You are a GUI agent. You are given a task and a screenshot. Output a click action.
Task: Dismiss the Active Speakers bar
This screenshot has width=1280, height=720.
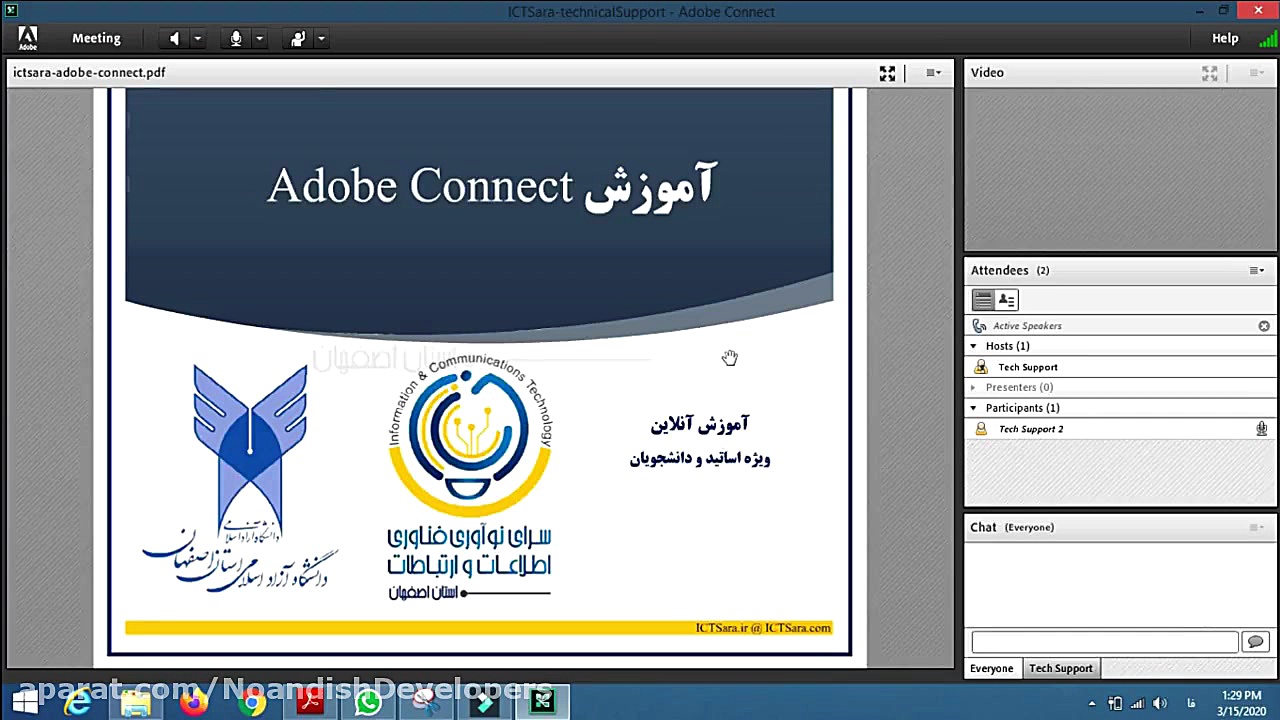coord(1263,325)
